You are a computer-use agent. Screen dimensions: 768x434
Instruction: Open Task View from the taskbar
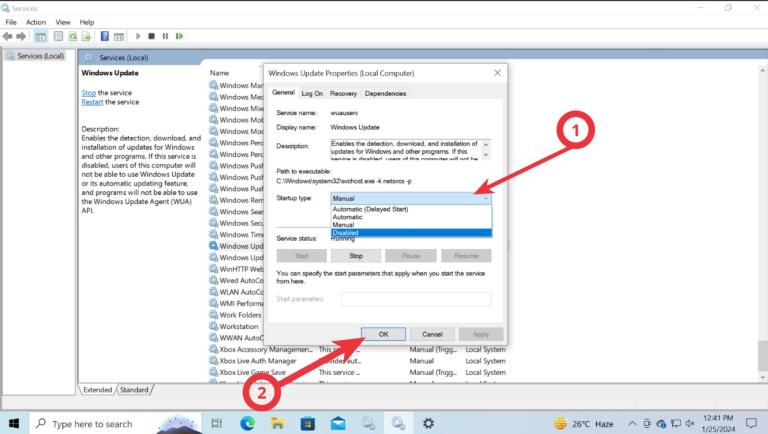tap(216, 423)
